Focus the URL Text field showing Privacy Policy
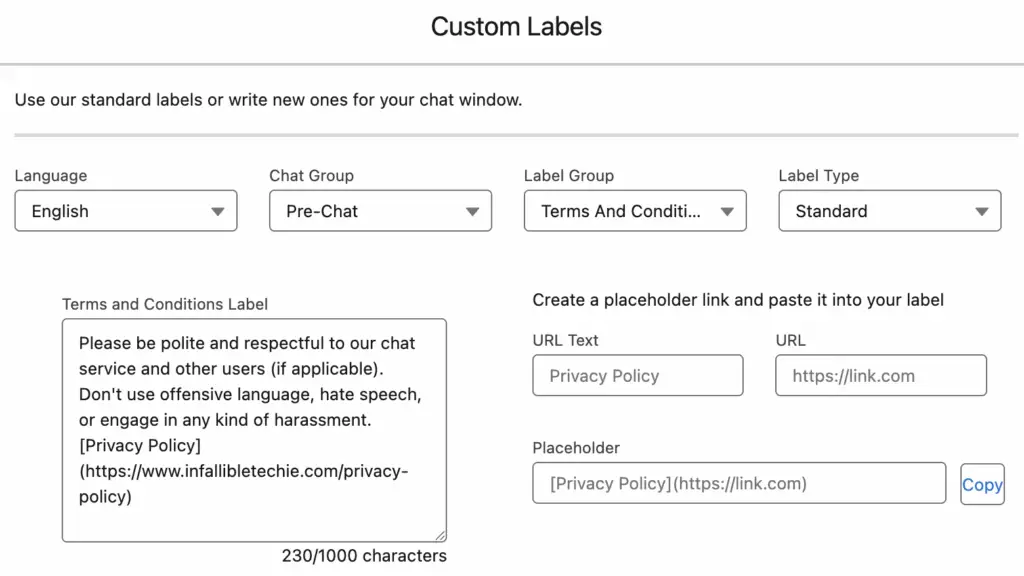This screenshot has width=1024, height=576. 638,376
